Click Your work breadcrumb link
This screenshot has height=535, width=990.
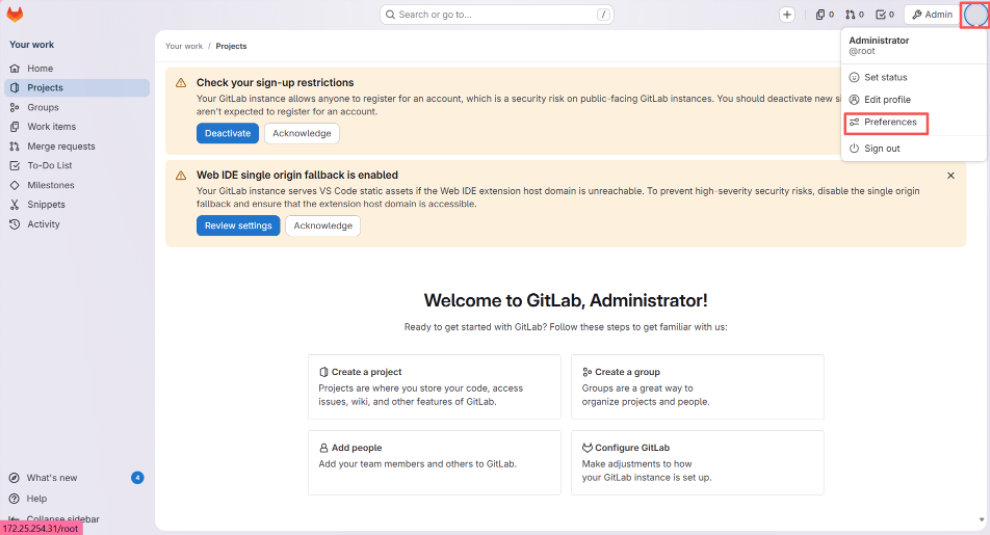coord(184,46)
